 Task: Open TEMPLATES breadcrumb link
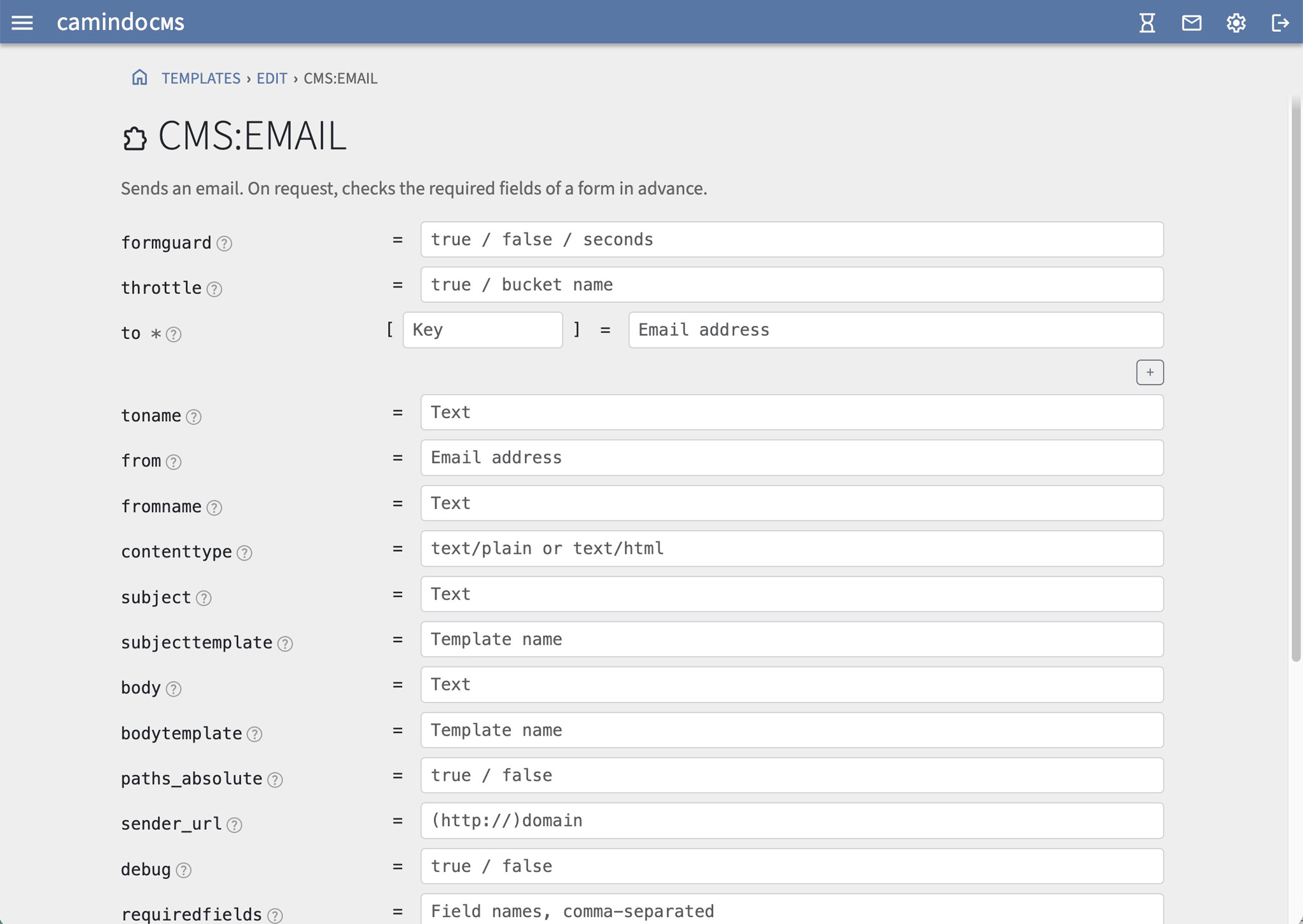click(x=201, y=78)
